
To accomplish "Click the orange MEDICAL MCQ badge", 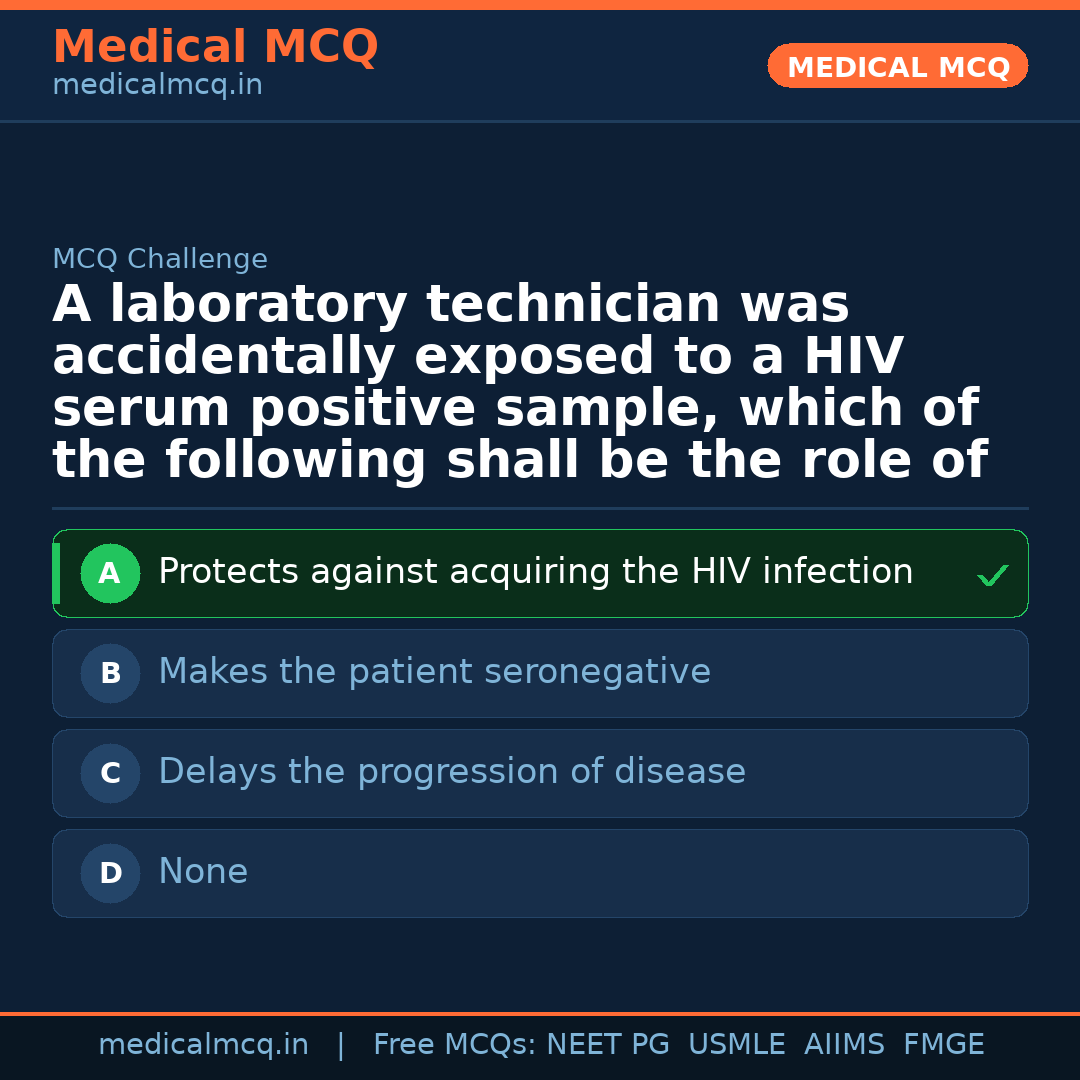I will (x=897, y=67).
